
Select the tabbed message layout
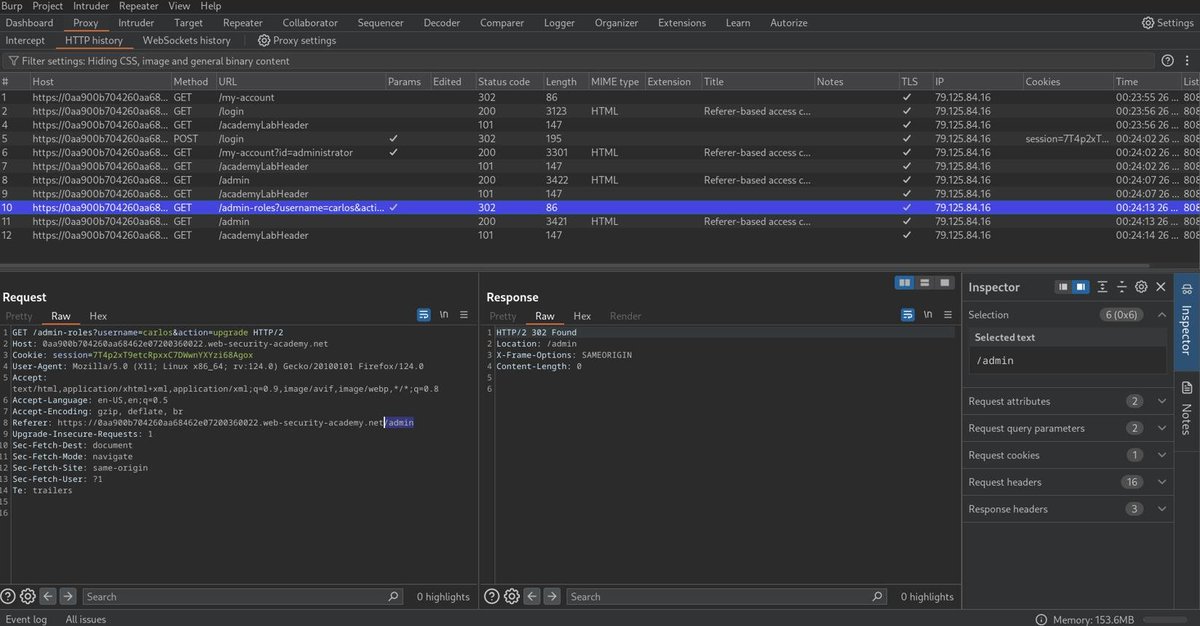pyautogui.click(x=945, y=283)
